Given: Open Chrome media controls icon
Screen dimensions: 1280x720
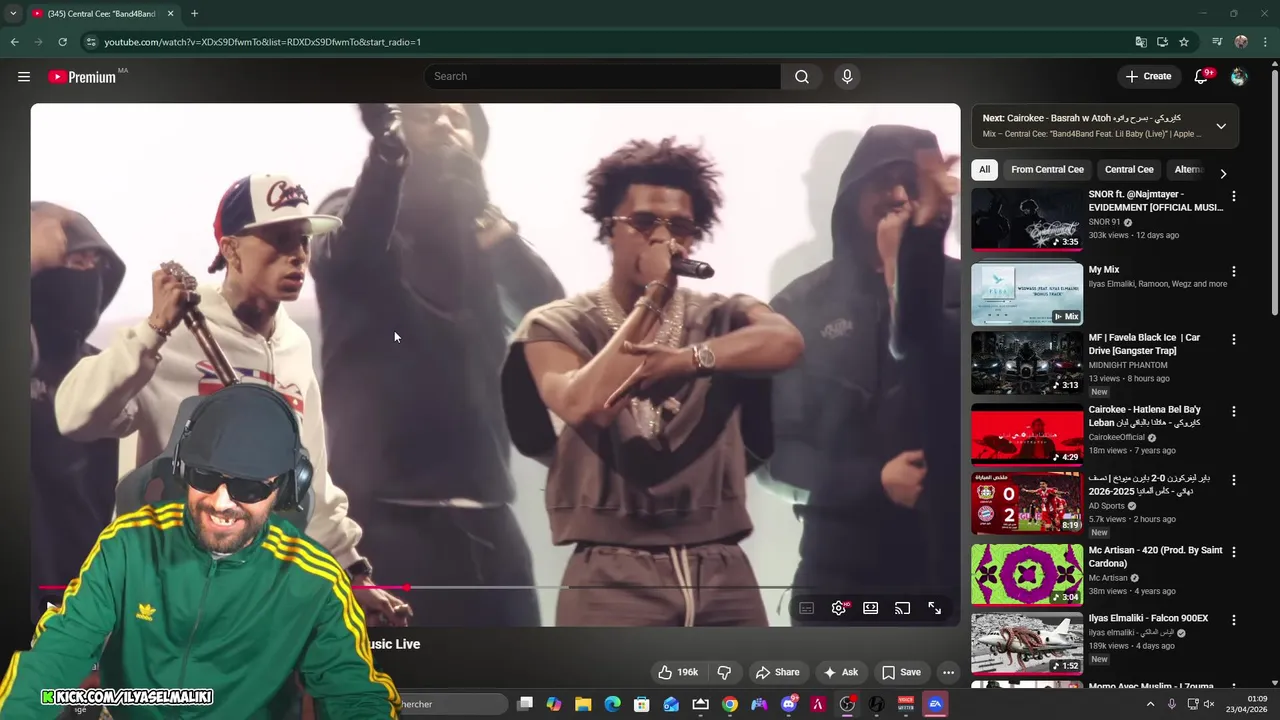Looking at the screenshot, I should tap(1217, 42).
